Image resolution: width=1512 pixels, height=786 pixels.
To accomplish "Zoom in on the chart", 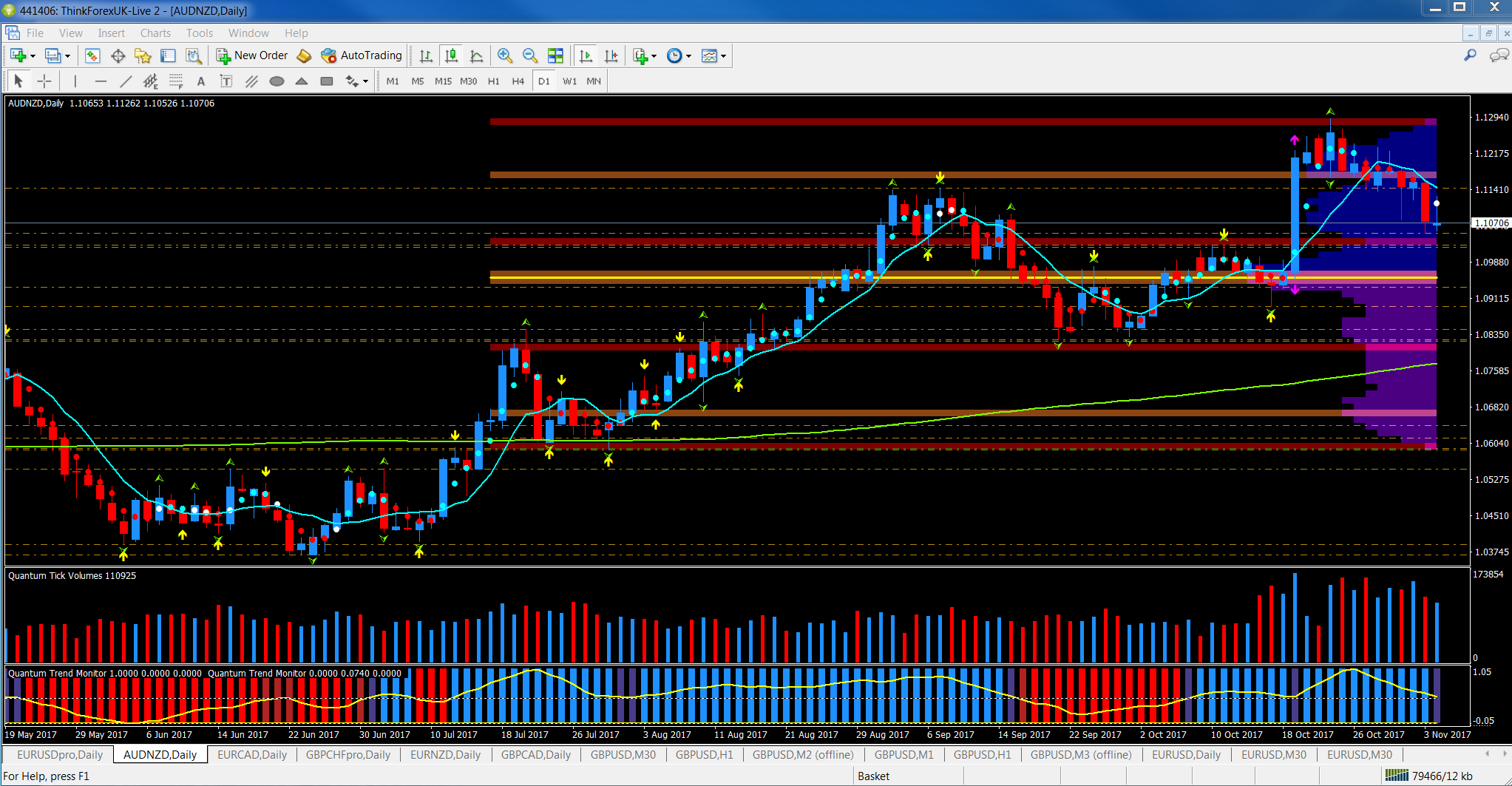I will (505, 55).
